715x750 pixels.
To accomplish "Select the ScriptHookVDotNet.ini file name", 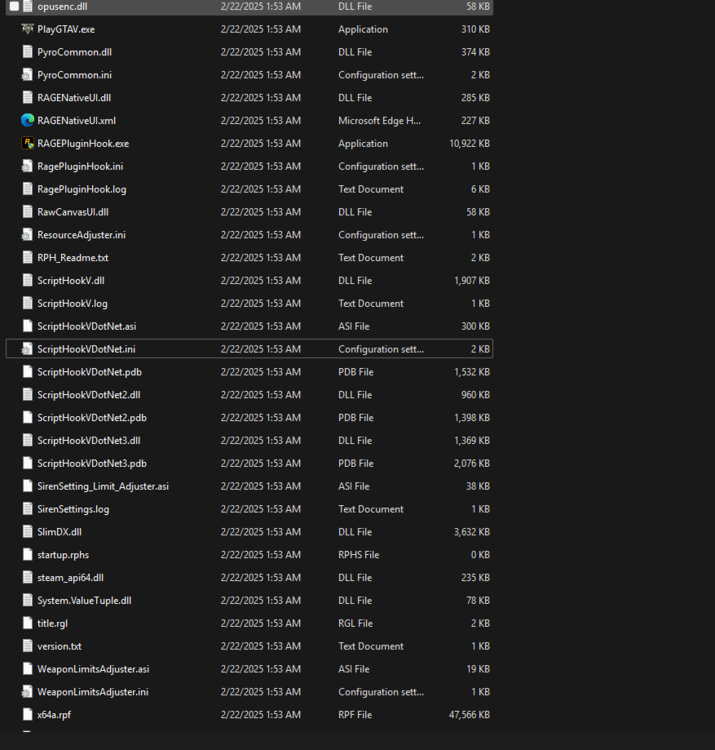I will click(x=86, y=349).
